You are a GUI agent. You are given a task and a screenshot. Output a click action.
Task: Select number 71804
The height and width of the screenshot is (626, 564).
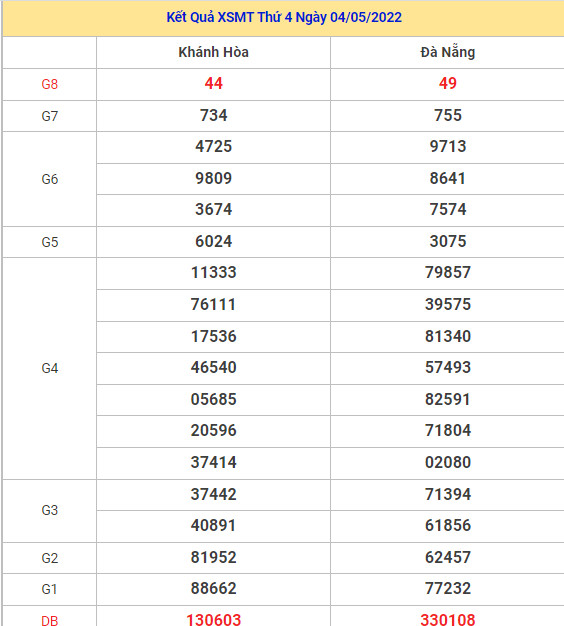coord(448,431)
